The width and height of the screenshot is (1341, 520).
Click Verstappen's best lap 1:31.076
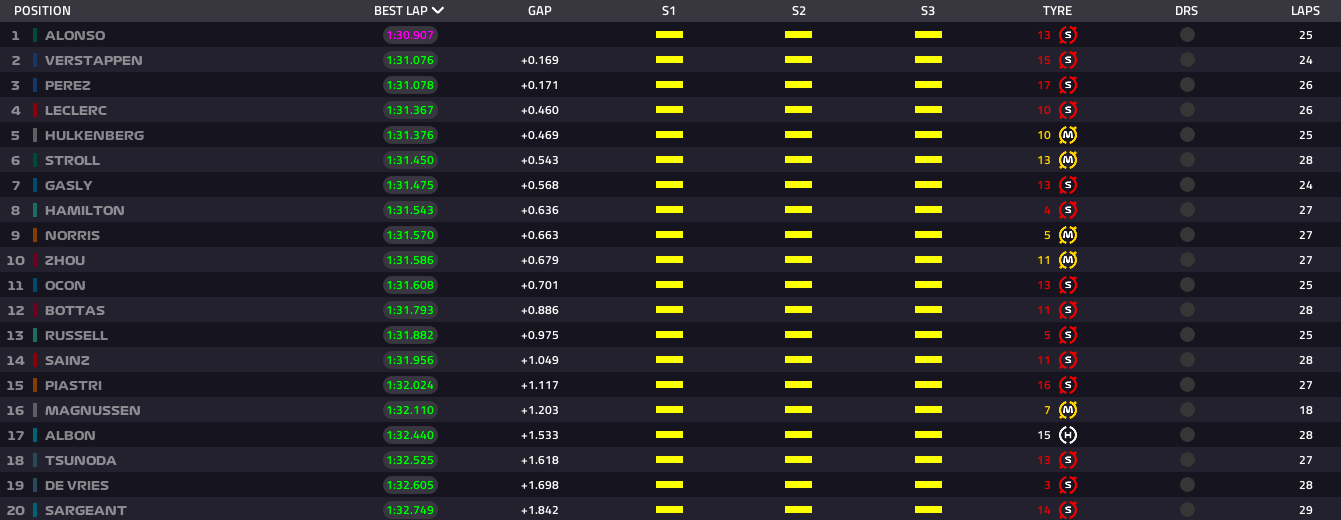point(410,60)
